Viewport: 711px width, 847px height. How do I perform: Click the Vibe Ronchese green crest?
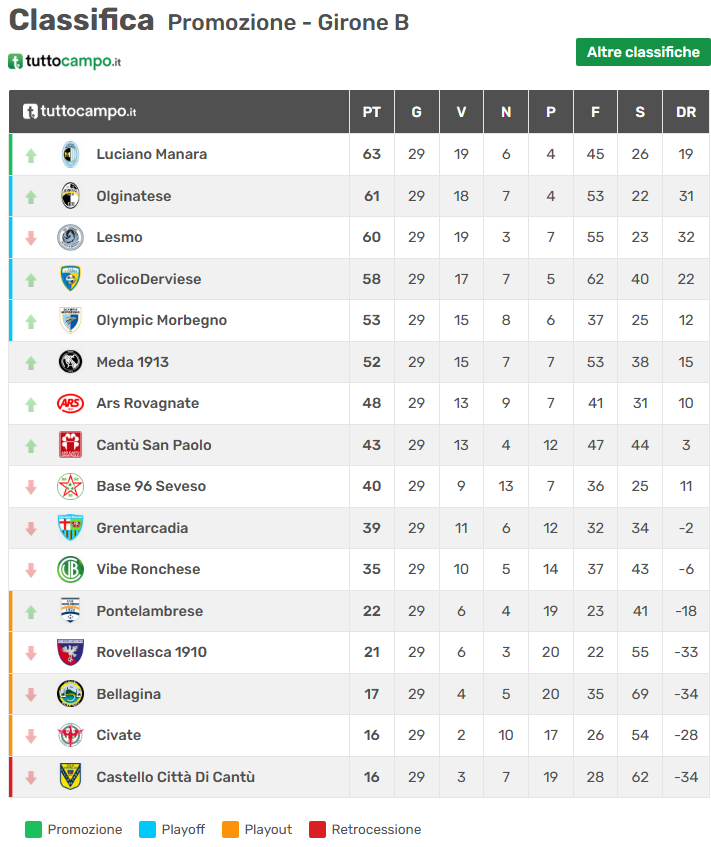pos(70,569)
